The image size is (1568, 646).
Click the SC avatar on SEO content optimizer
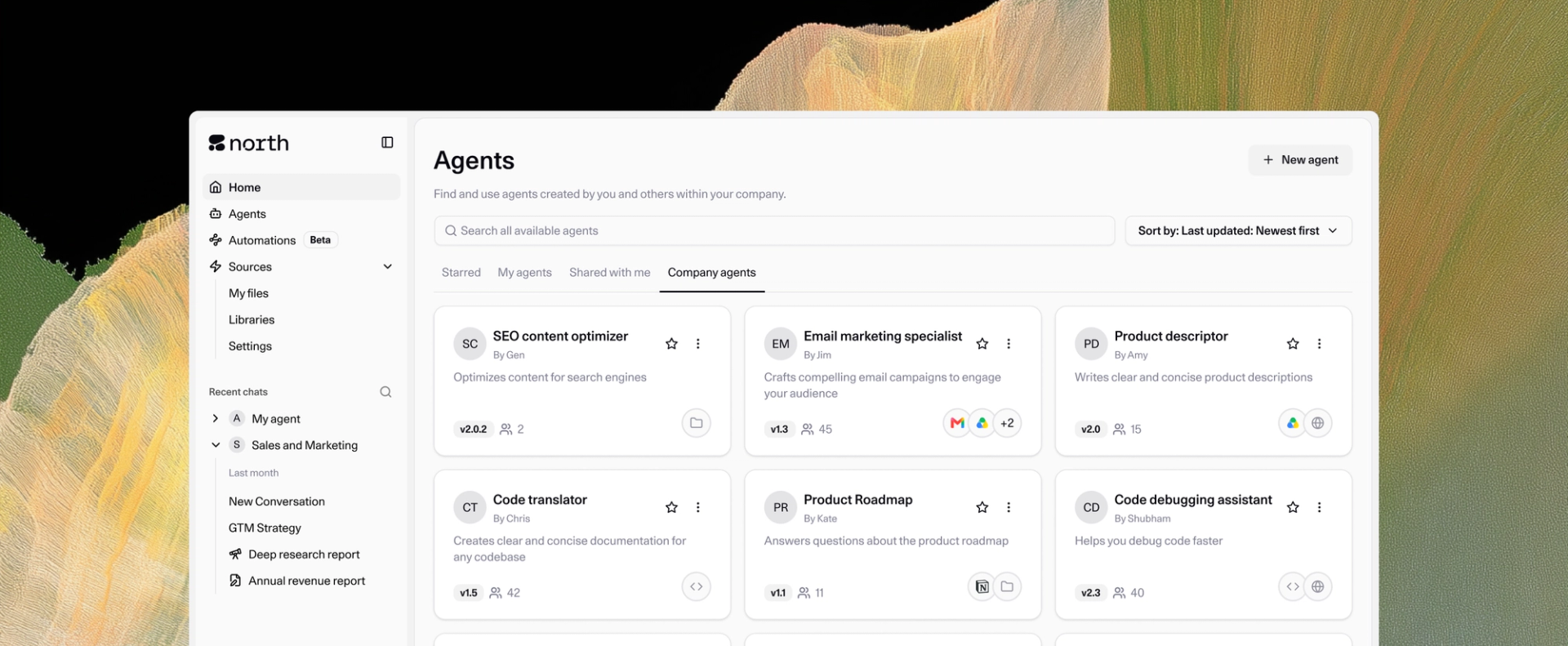(x=470, y=344)
